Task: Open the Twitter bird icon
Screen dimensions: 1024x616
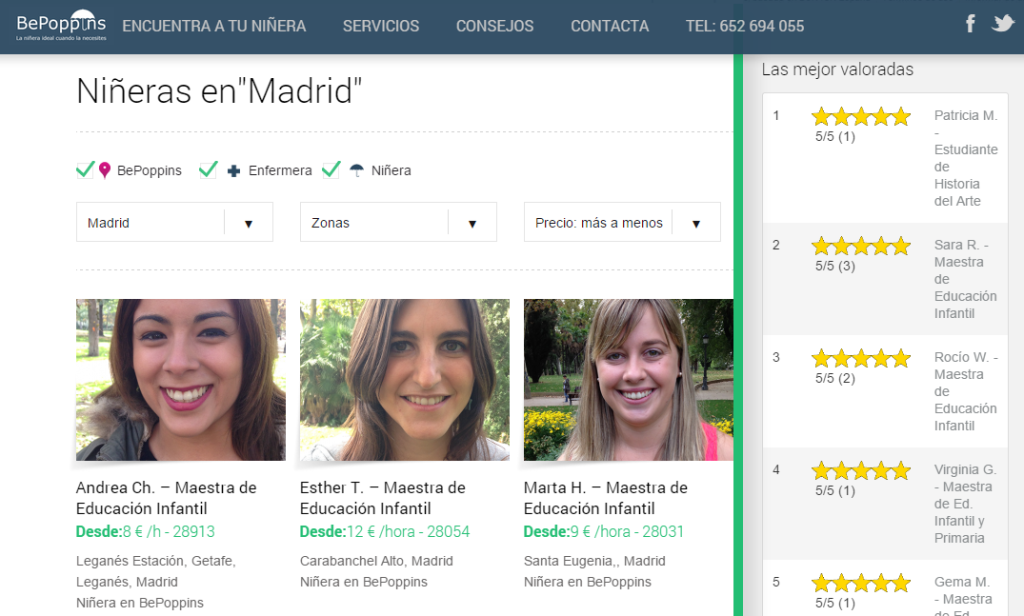Action: (x=1002, y=24)
